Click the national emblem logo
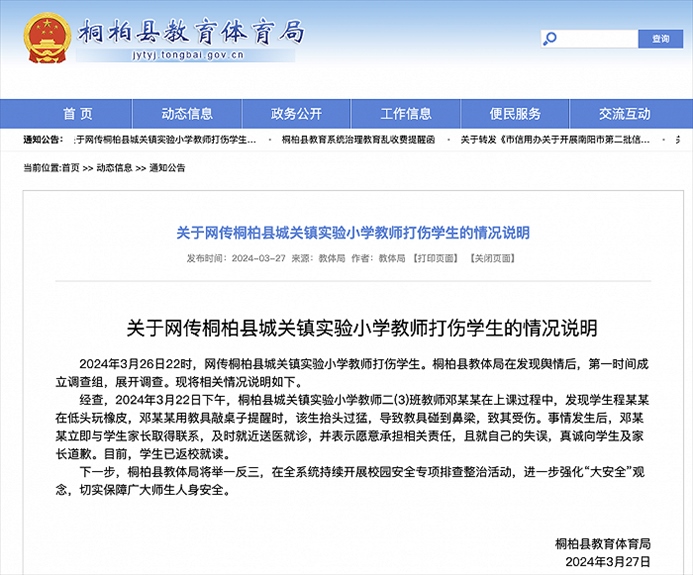Screen dimensions: 693x575 click(46, 38)
